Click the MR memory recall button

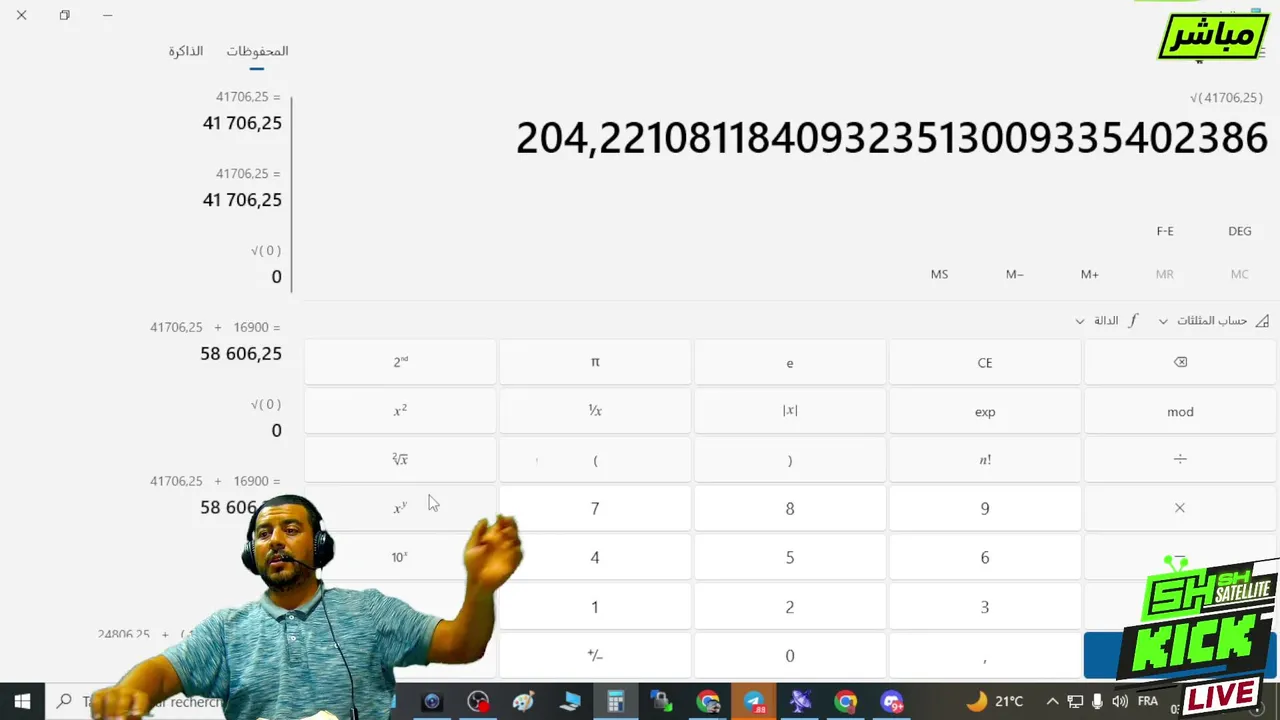(x=1165, y=274)
